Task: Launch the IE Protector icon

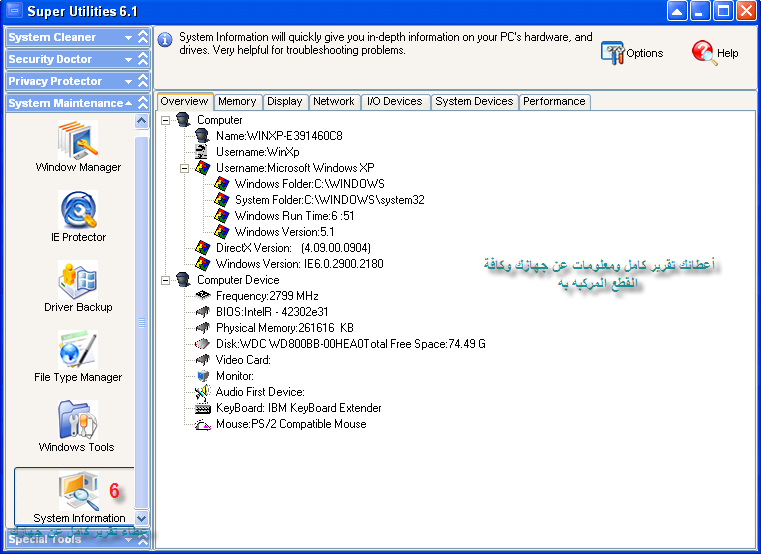Action: click(x=78, y=210)
